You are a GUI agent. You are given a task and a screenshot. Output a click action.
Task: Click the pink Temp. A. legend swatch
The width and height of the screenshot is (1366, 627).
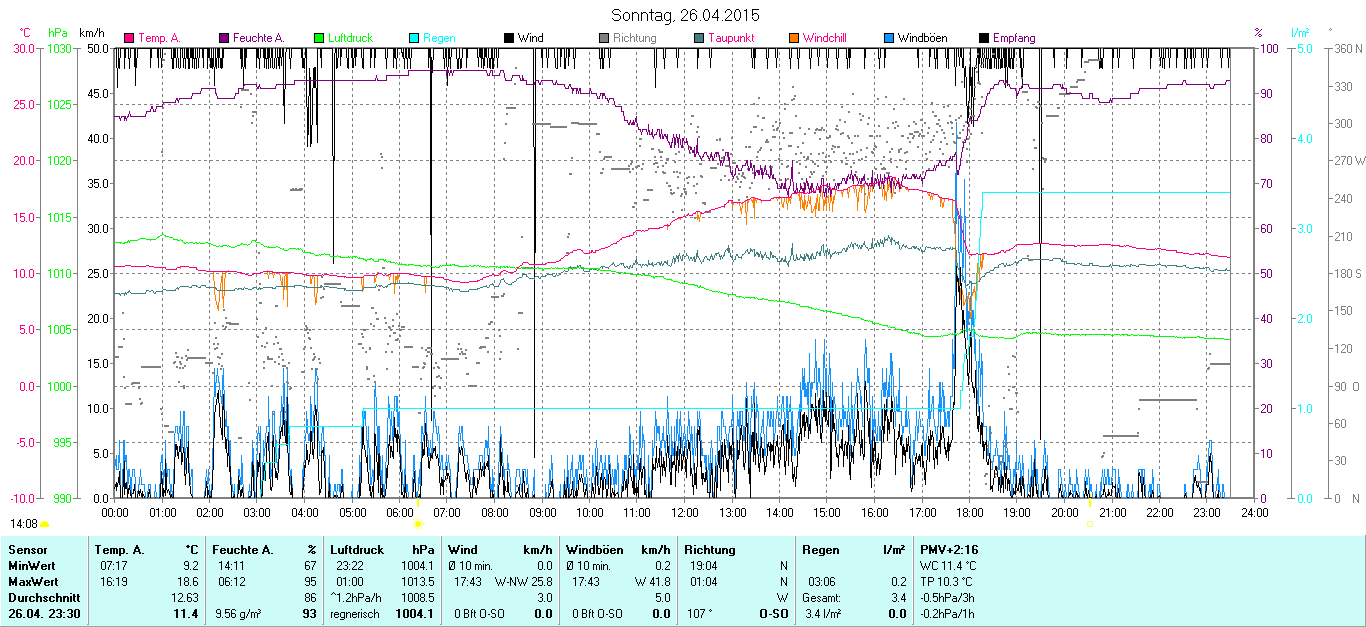pos(129,38)
